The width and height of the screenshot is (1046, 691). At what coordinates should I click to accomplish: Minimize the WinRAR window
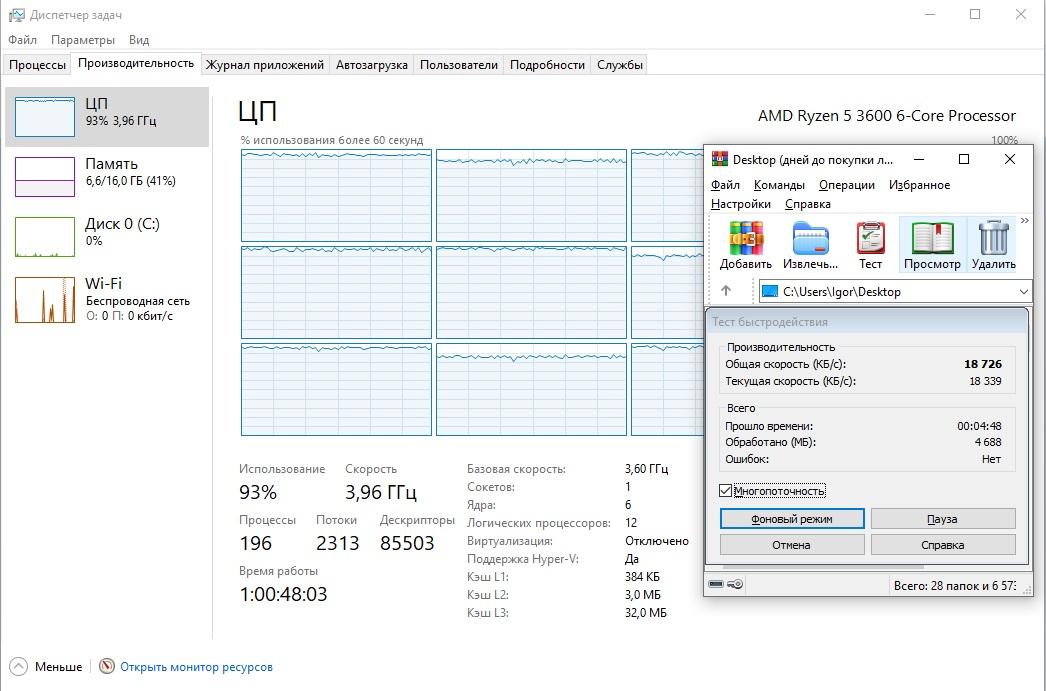pos(919,159)
